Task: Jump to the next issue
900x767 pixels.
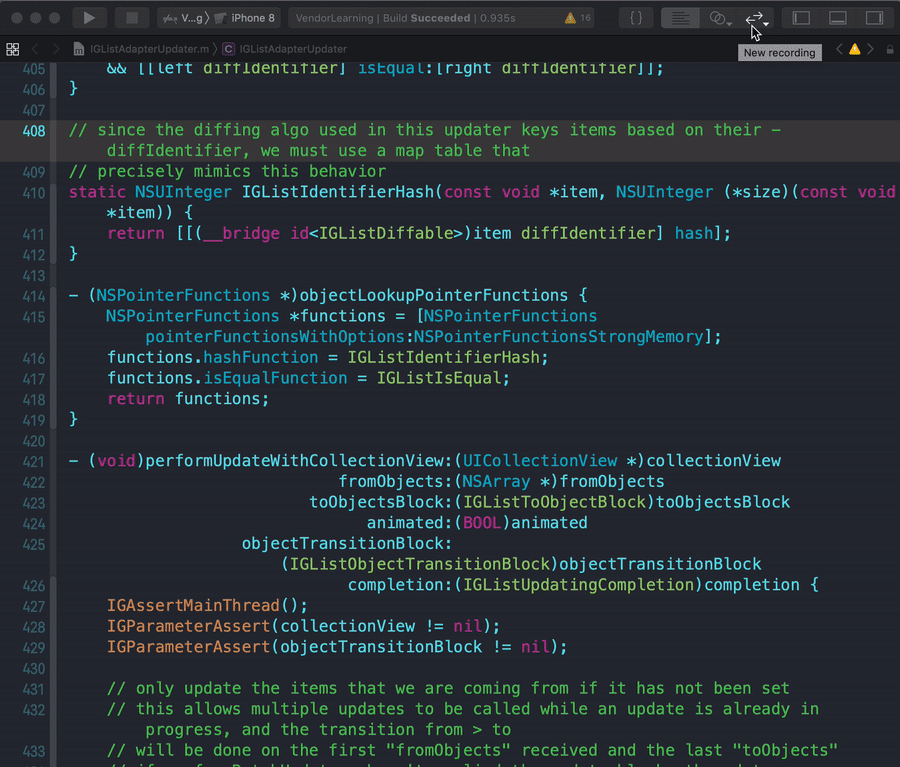Action: coord(871,49)
